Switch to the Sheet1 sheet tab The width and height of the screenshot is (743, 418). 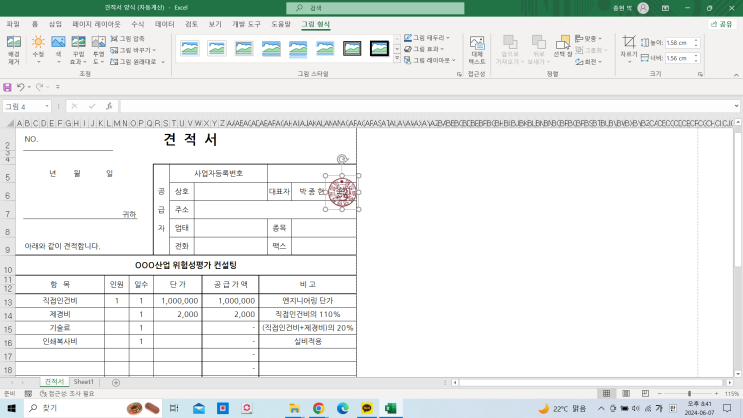coord(83,382)
